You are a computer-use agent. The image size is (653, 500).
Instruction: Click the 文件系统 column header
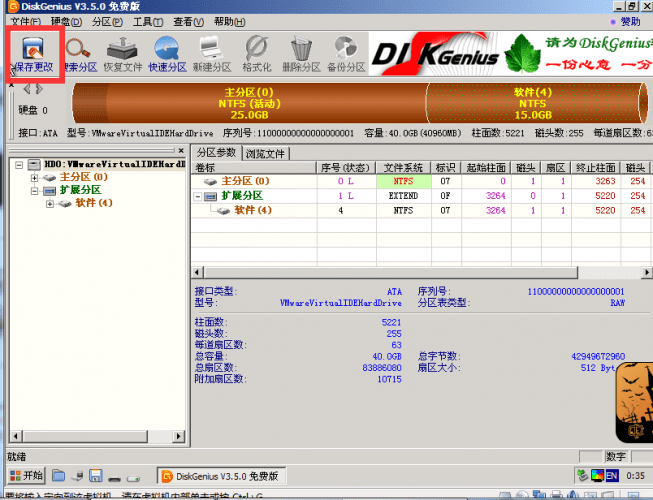pyautogui.click(x=404, y=168)
